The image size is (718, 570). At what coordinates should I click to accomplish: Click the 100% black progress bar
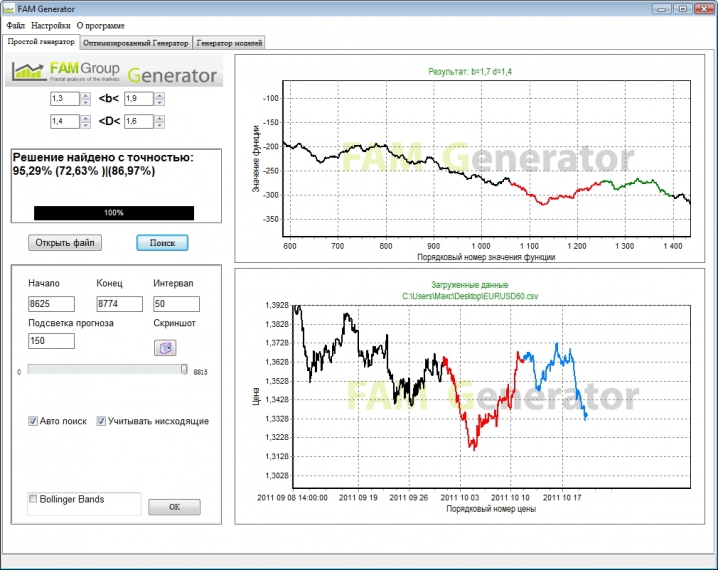[x=114, y=213]
